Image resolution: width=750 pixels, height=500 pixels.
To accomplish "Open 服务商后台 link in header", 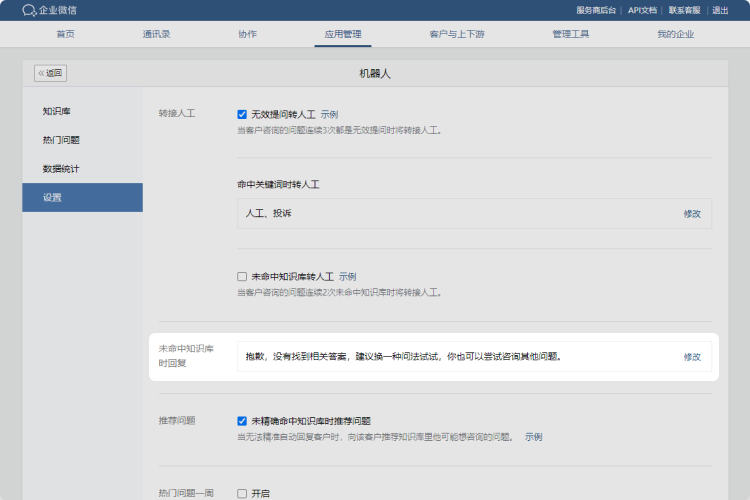I will (x=596, y=11).
